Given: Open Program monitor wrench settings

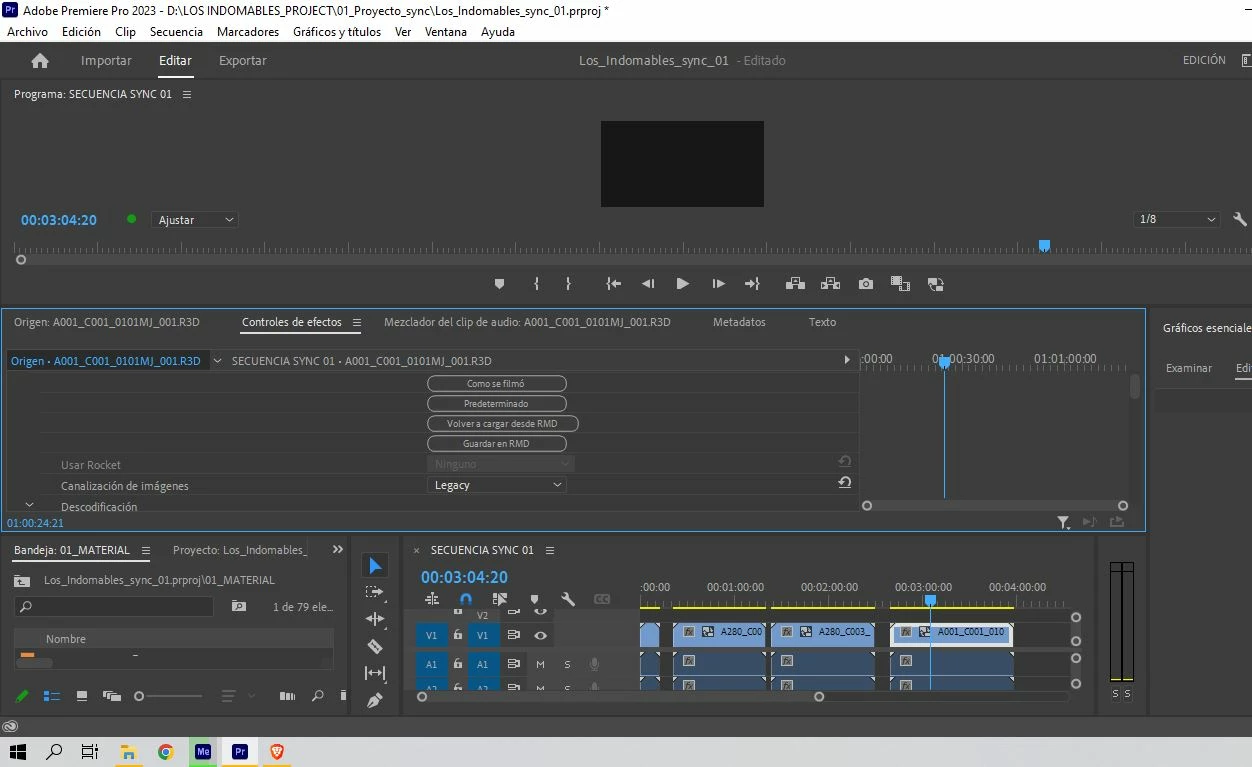Looking at the screenshot, I should [1240, 220].
